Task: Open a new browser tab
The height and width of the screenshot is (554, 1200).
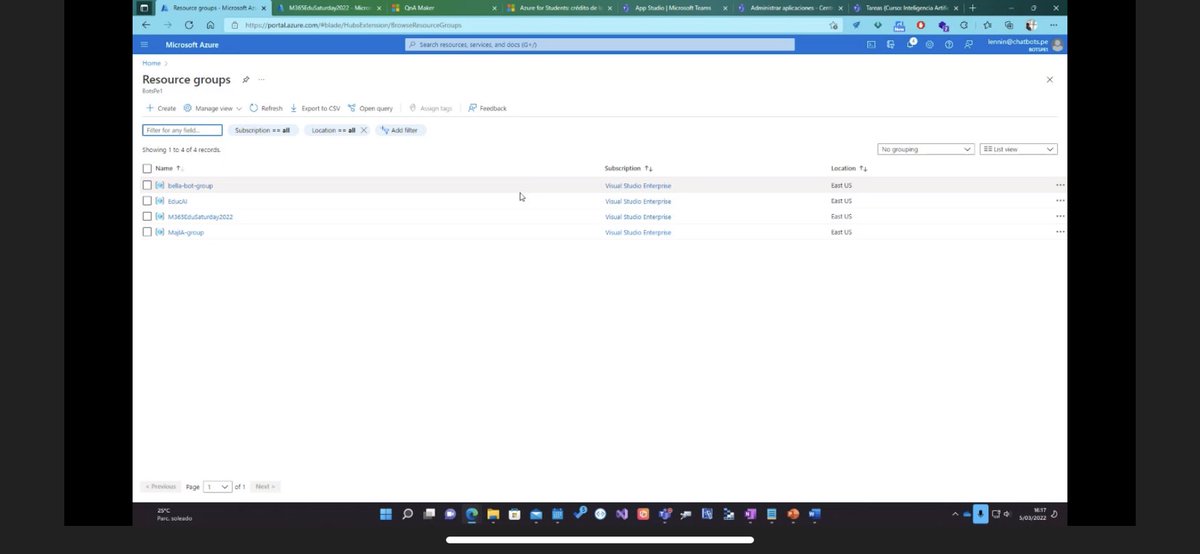Action: [x=973, y=7]
